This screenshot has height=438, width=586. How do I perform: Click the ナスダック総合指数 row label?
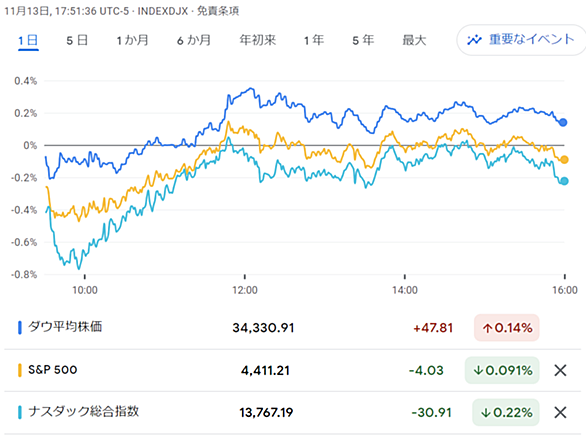tap(84, 412)
